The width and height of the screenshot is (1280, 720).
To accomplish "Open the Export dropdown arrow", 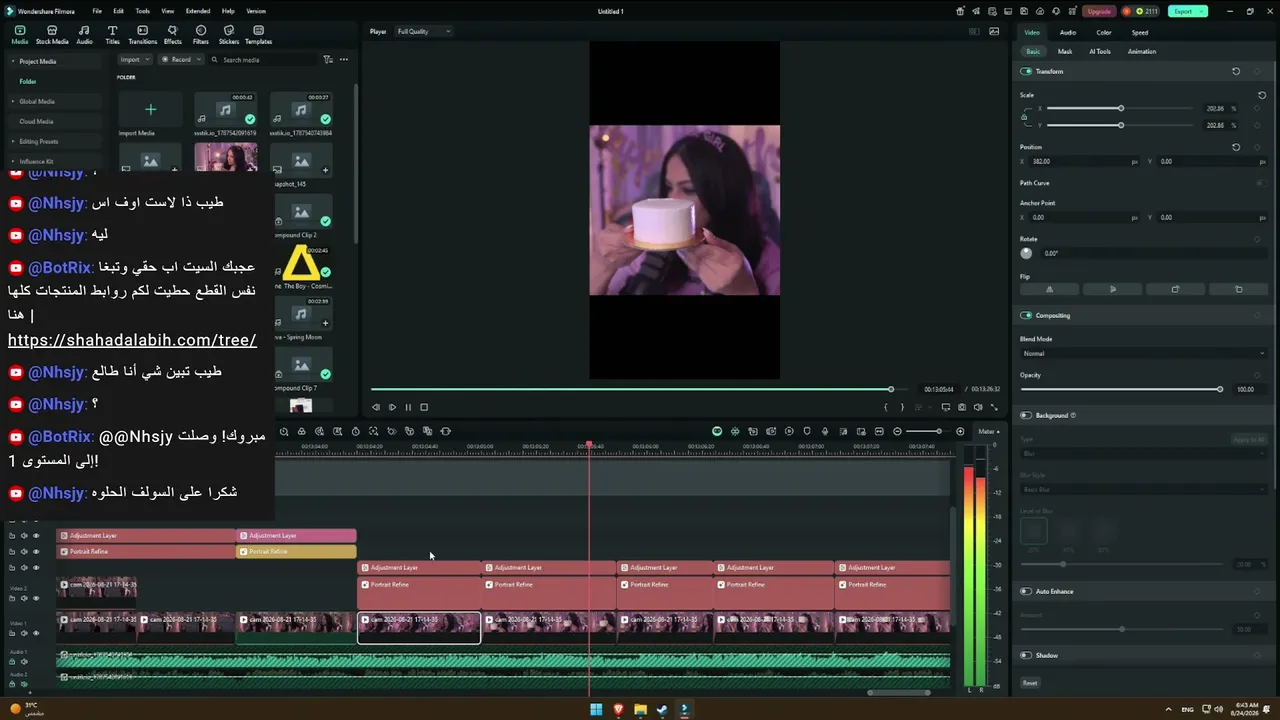I will pyautogui.click(x=1202, y=12).
